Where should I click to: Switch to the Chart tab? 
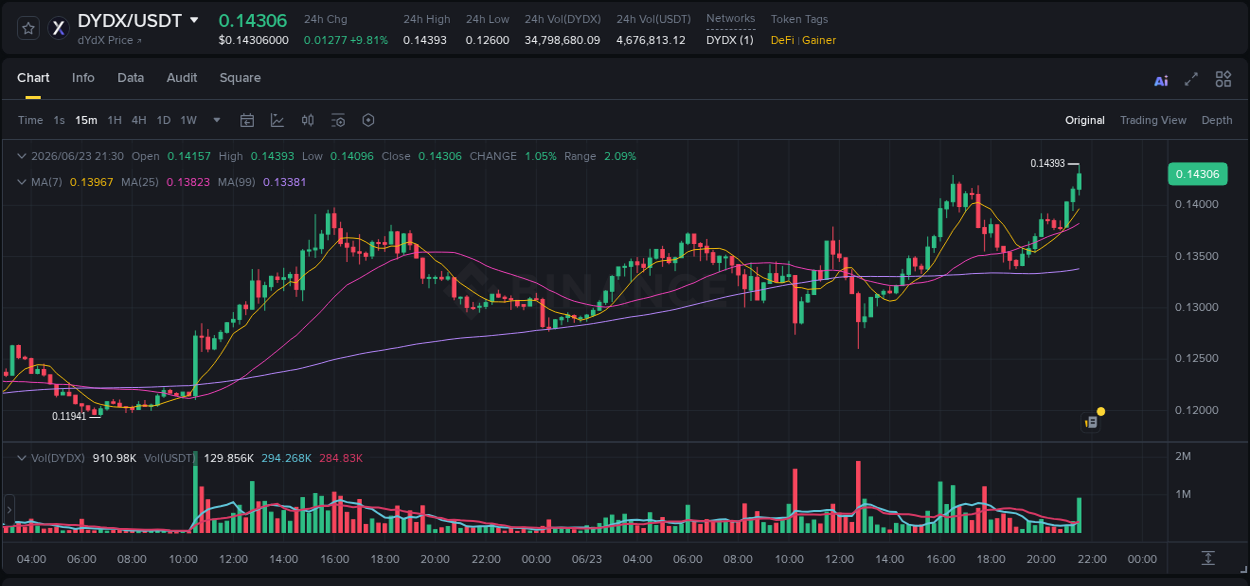coord(33,78)
